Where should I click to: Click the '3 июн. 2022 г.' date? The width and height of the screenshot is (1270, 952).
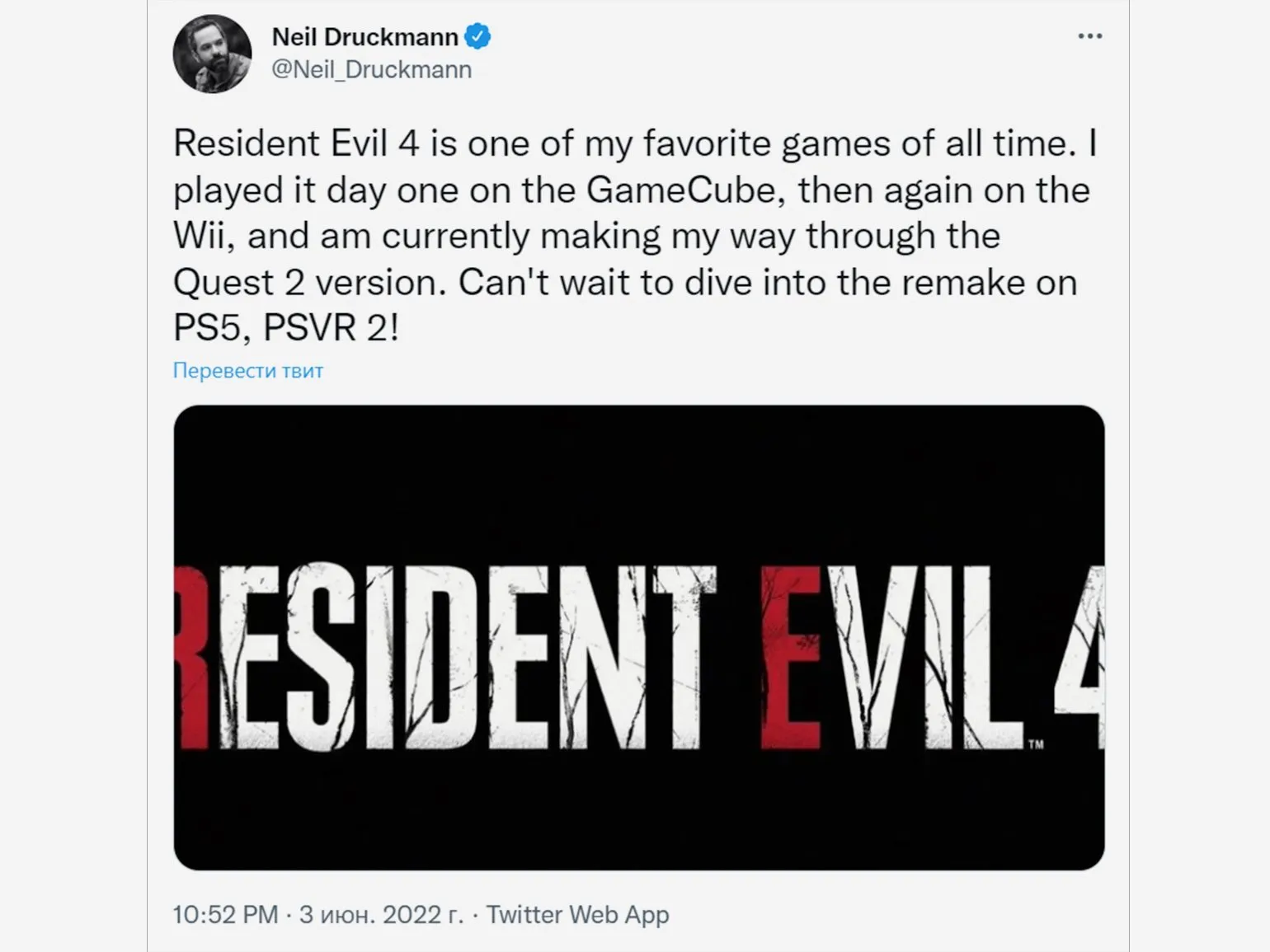tap(381, 915)
